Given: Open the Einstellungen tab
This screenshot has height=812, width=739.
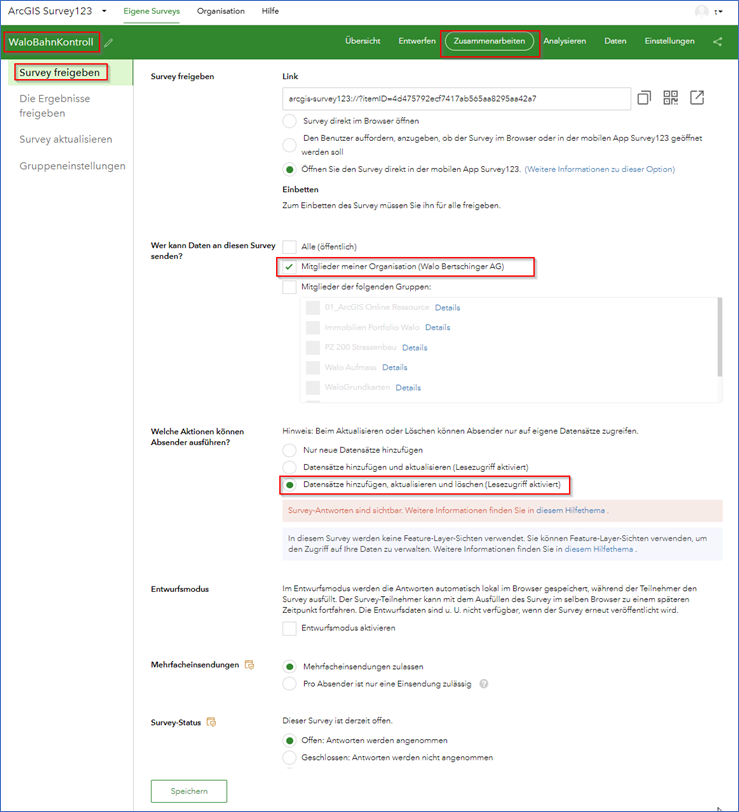Looking at the screenshot, I should coord(669,41).
